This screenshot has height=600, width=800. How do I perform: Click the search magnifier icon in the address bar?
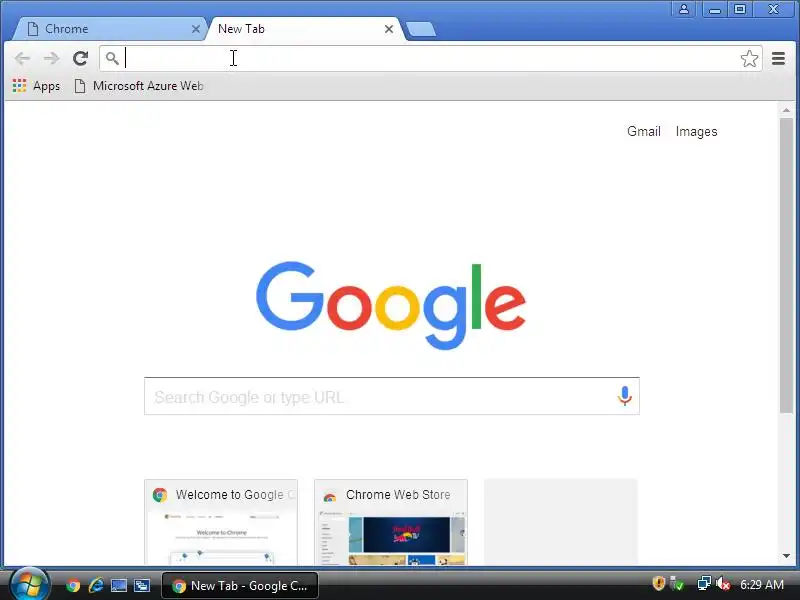[112, 58]
